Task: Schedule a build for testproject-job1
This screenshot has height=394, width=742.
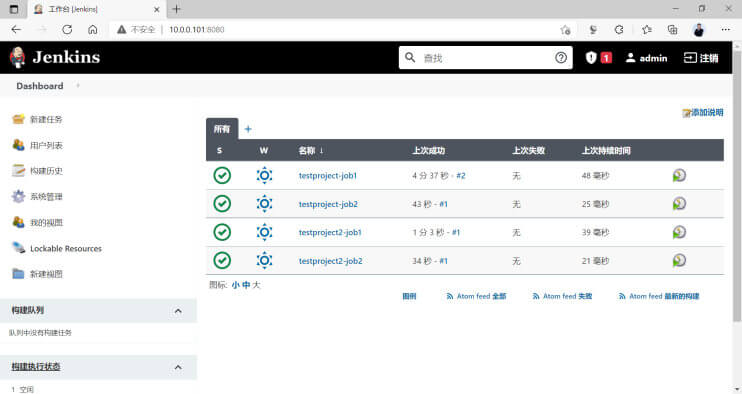Action: pyautogui.click(x=679, y=175)
